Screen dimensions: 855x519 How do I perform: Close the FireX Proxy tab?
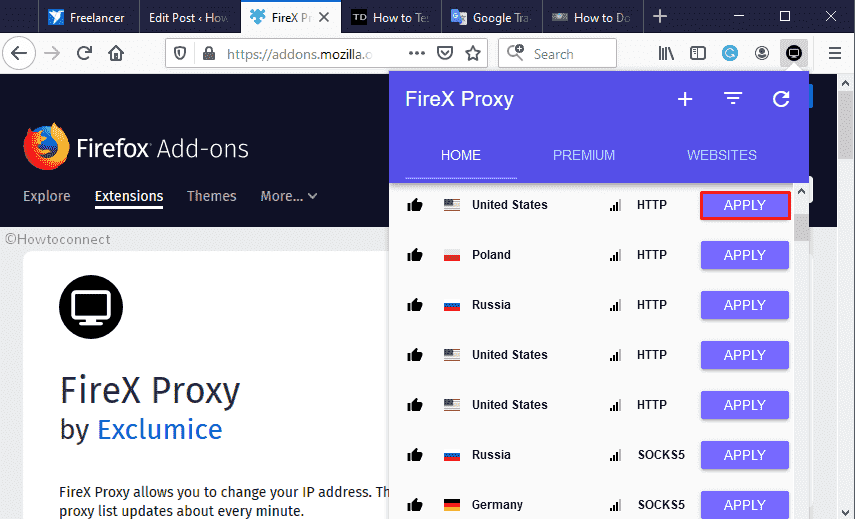click(324, 17)
